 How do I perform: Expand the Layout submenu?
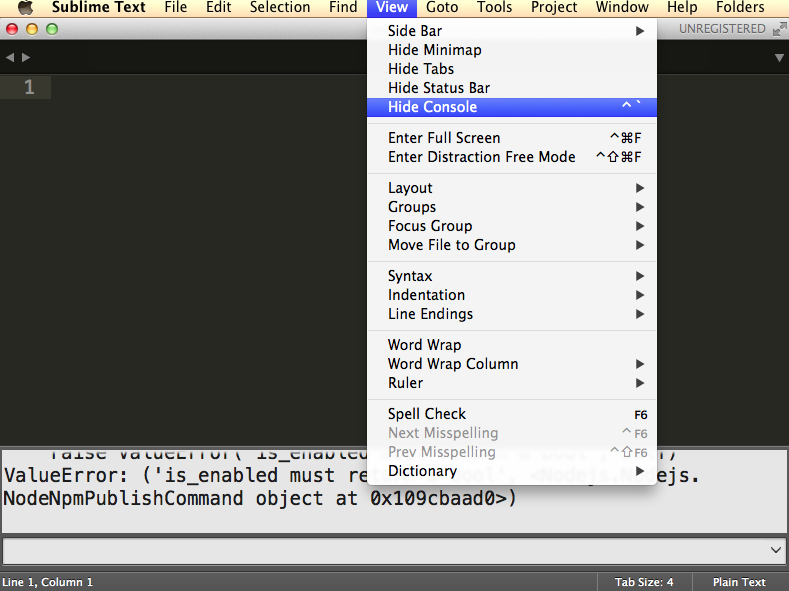(512, 188)
